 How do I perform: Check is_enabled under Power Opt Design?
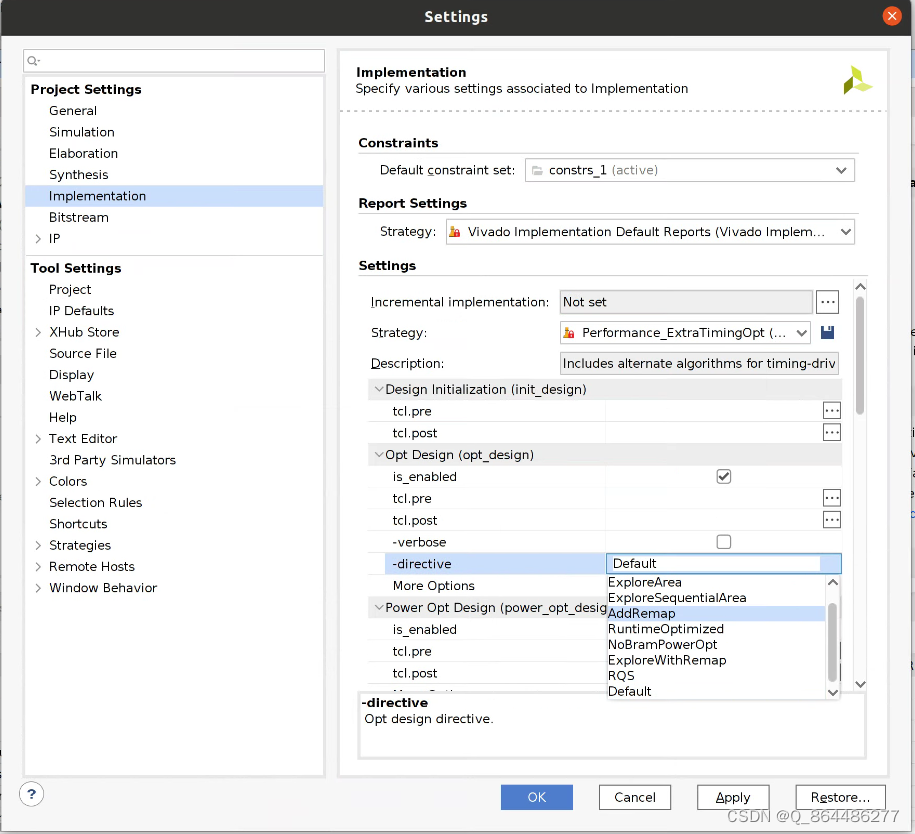click(723, 629)
